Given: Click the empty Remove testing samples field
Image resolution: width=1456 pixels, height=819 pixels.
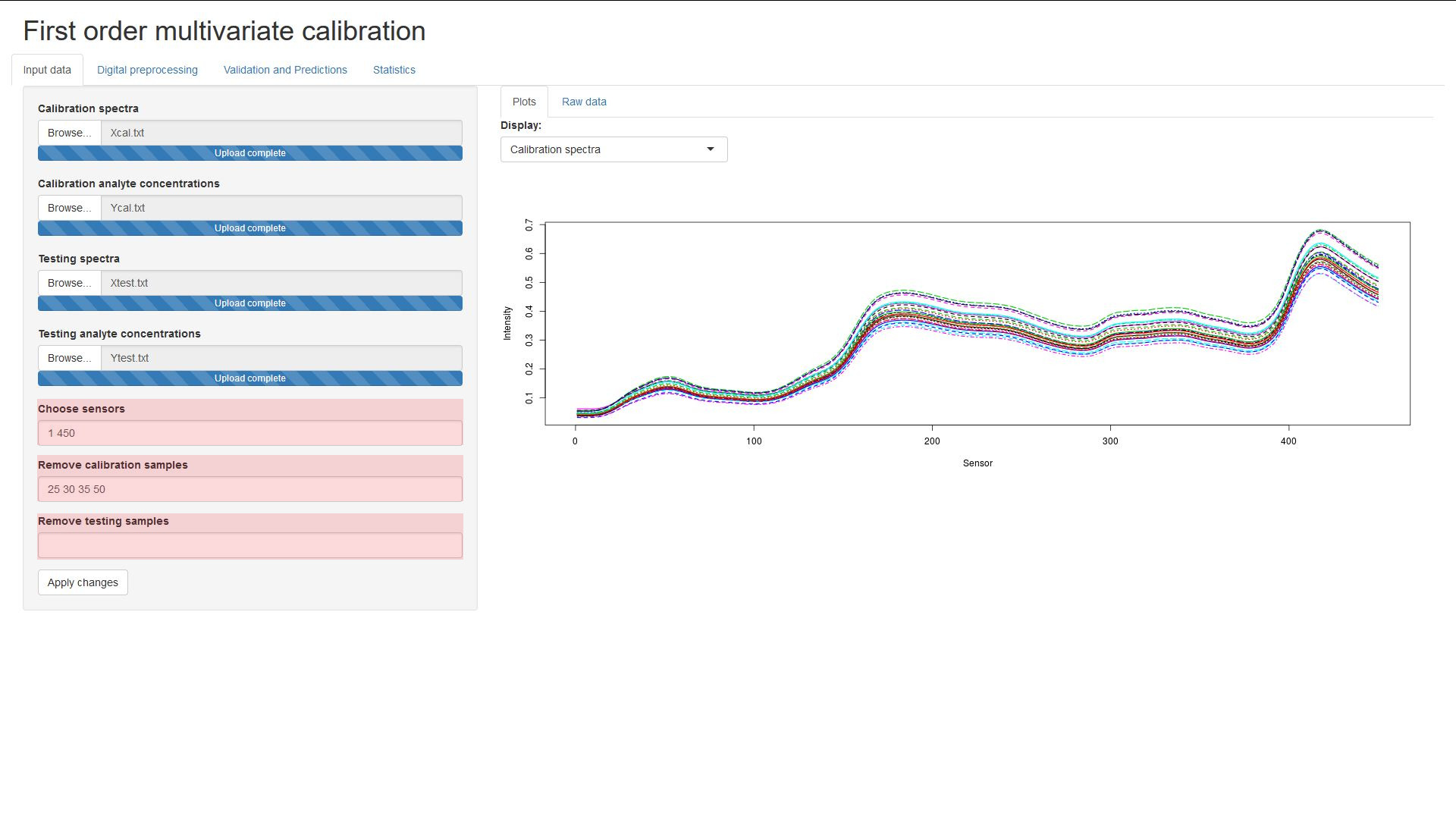Looking at the screenshot, I should pyautogui.click(x=249, y=545).
